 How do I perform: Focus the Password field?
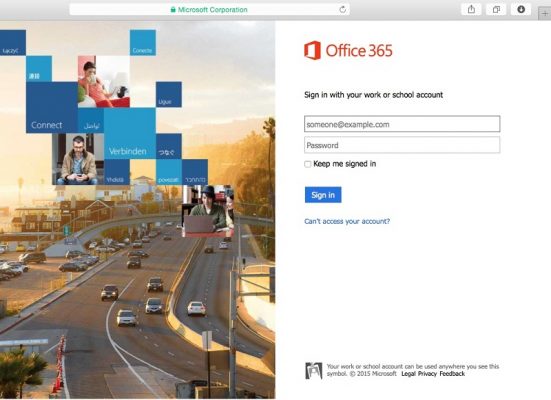[x=402, y=145]
